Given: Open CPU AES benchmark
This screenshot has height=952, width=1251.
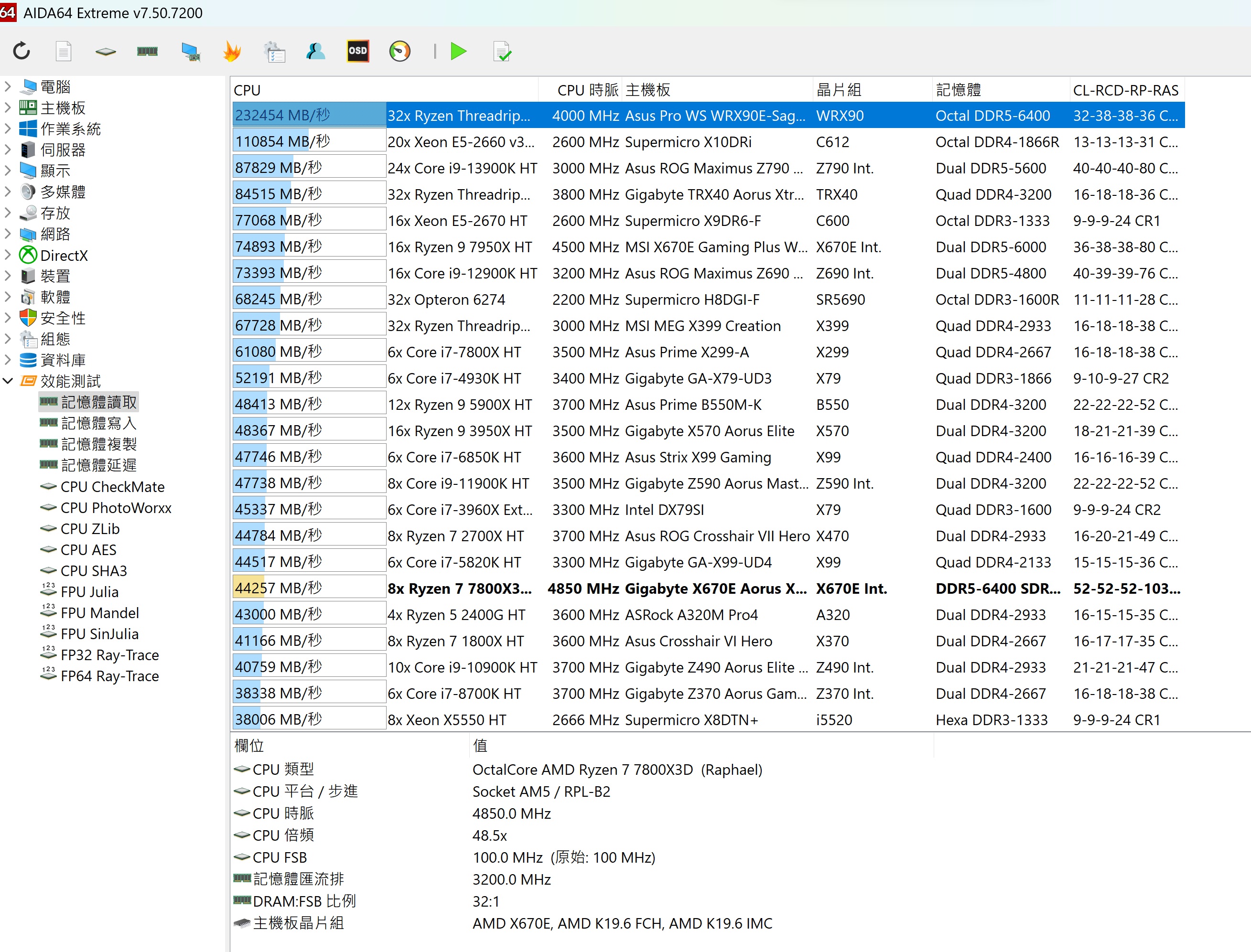Looking at the screenshot, I should point(78,550).
